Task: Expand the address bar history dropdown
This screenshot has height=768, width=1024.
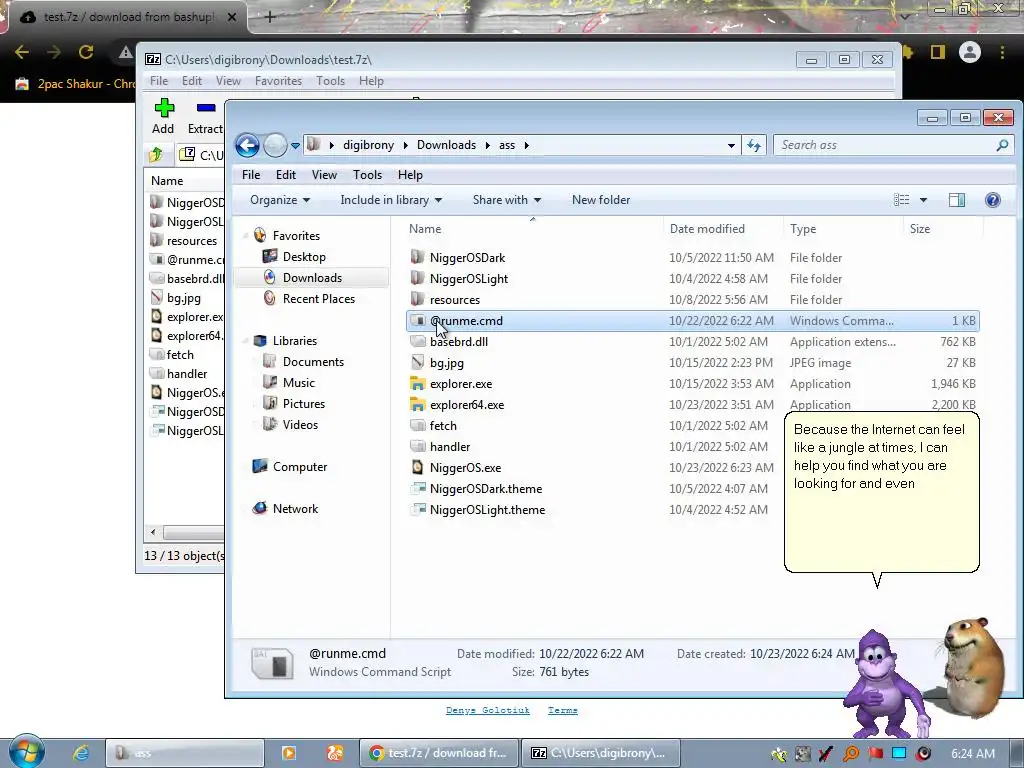Action: click(x=731, y=145)
